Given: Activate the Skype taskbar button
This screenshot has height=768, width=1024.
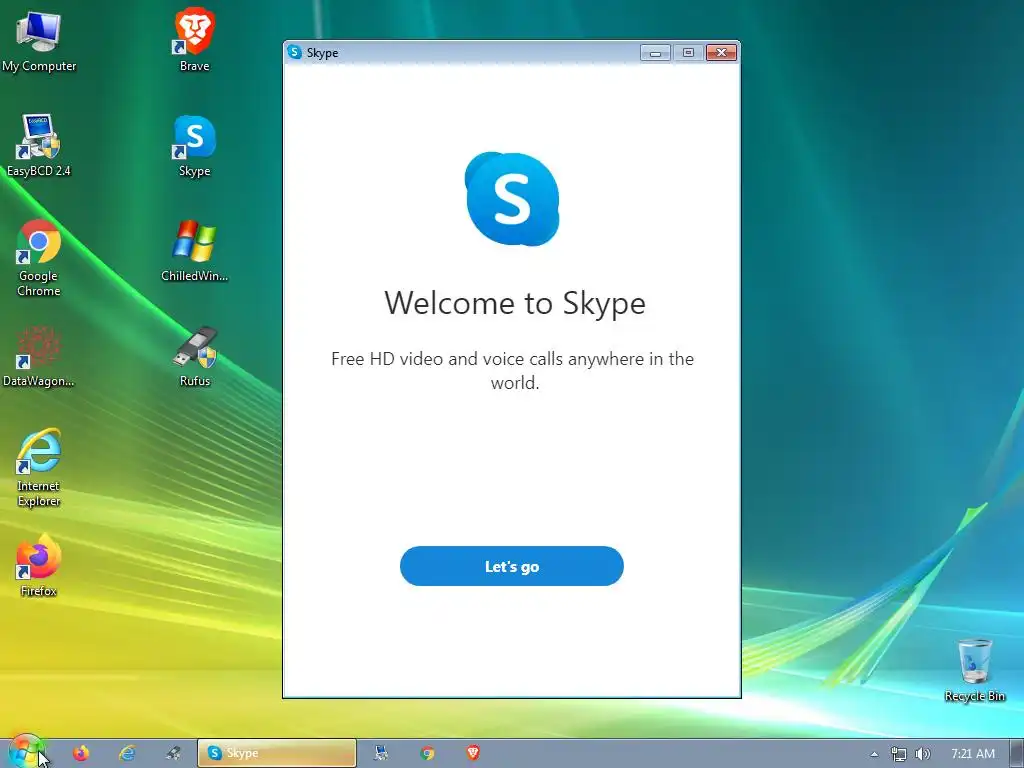Looking at the screenshot, I should tap(277, 753).
